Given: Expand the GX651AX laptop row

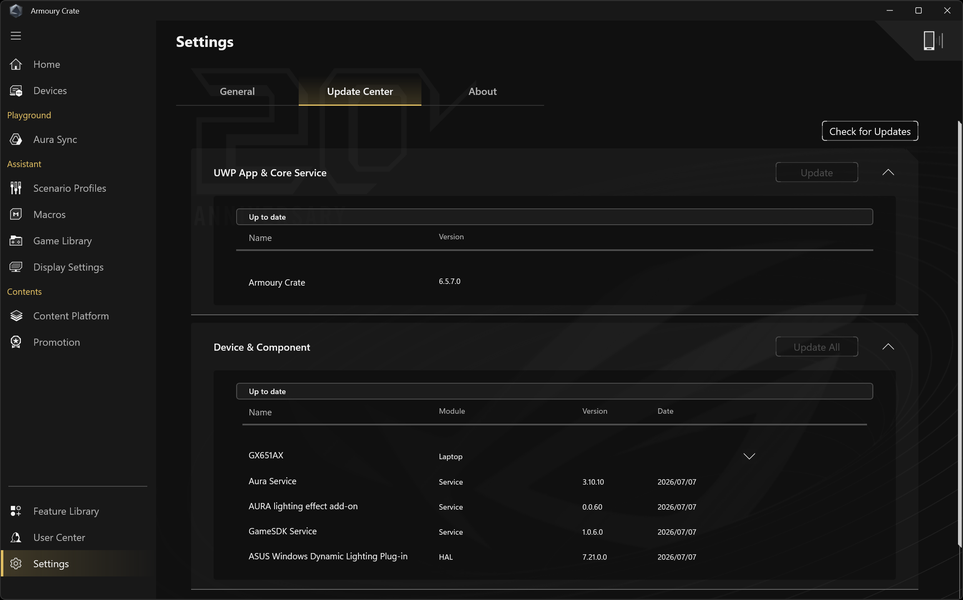Looking at the screenshot, I should click(x=749, y=456).
